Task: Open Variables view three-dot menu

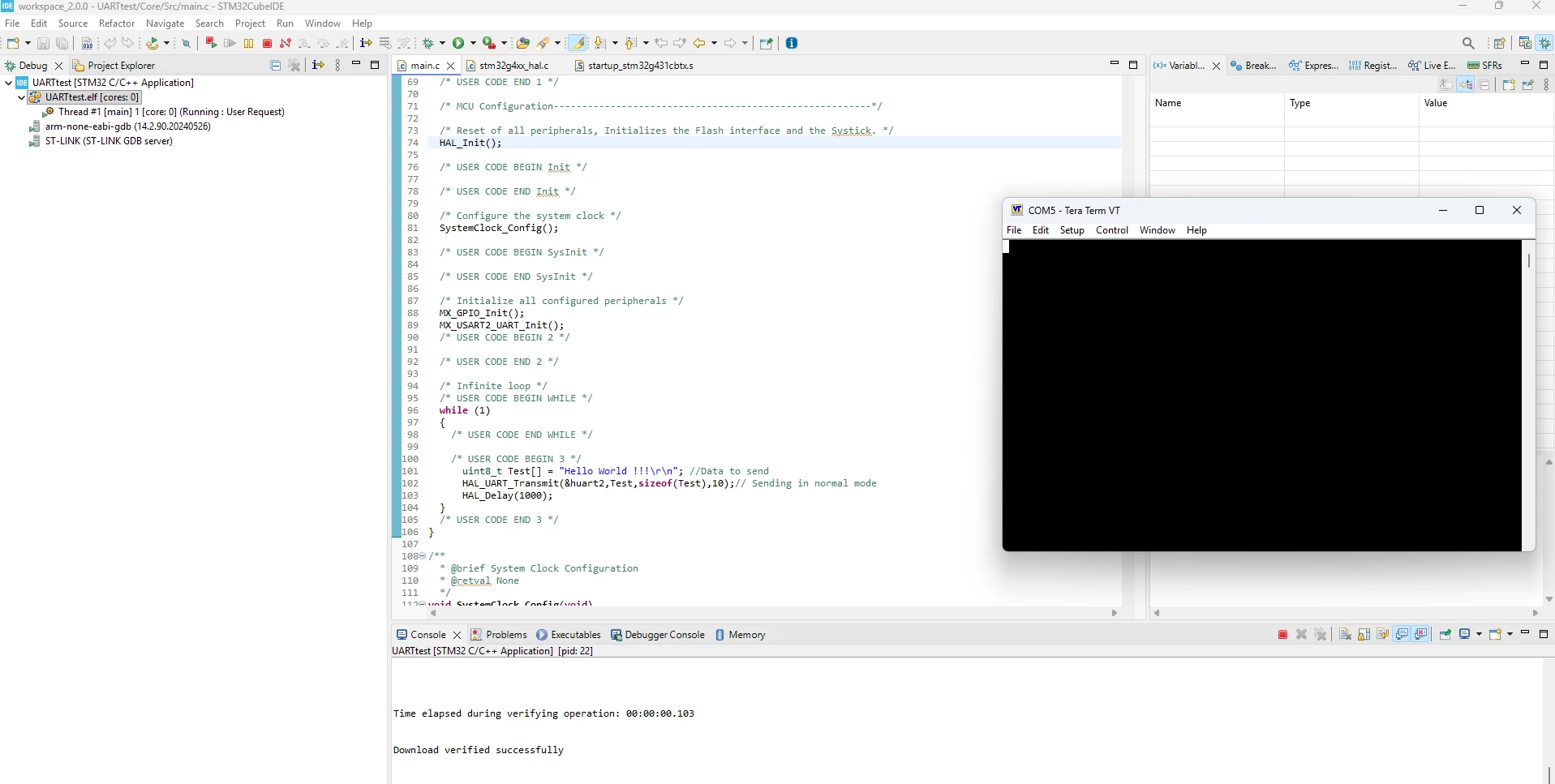Action: 1546,84
